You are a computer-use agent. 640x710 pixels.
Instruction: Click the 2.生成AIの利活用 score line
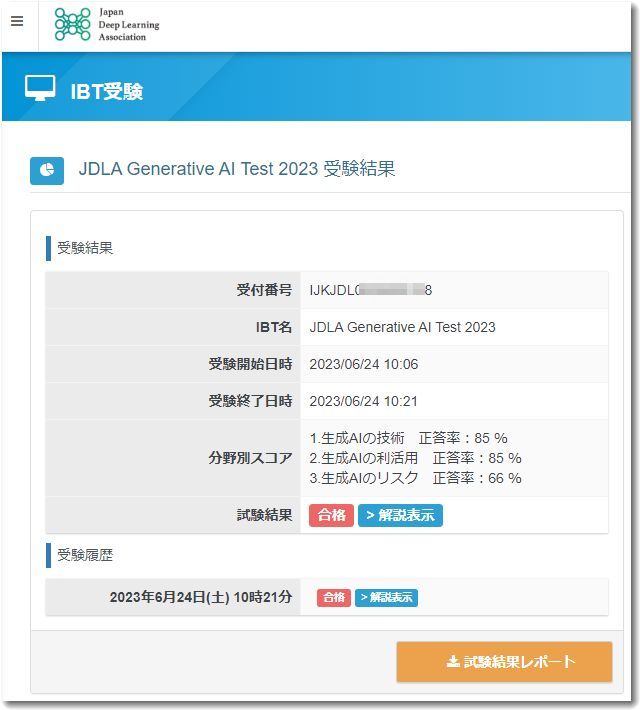pos(415,458)
